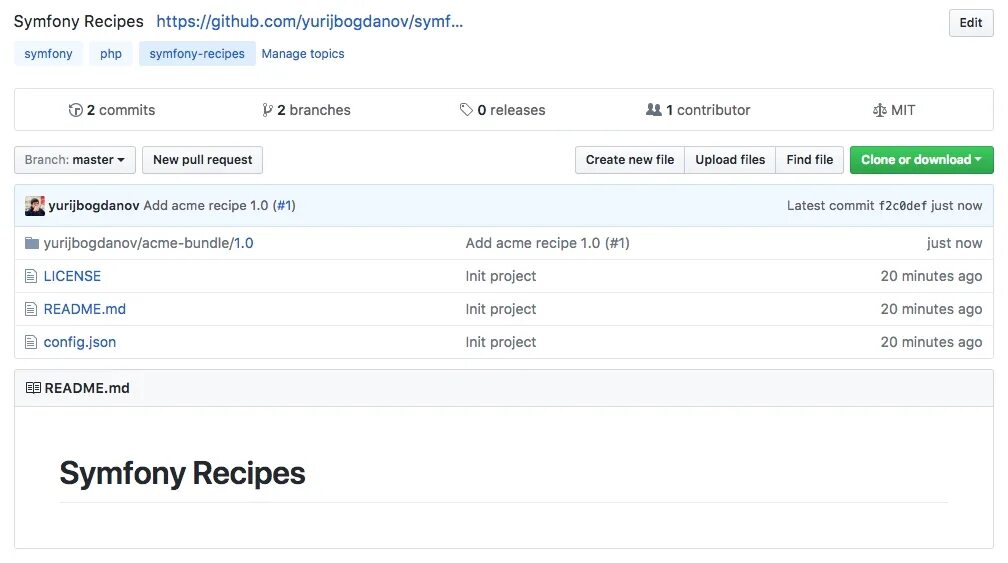Viewport: 1008px width, 563px height.
Task: Click yurijbogdanov avatar thumbnail
Action: [x=35, y=206]
